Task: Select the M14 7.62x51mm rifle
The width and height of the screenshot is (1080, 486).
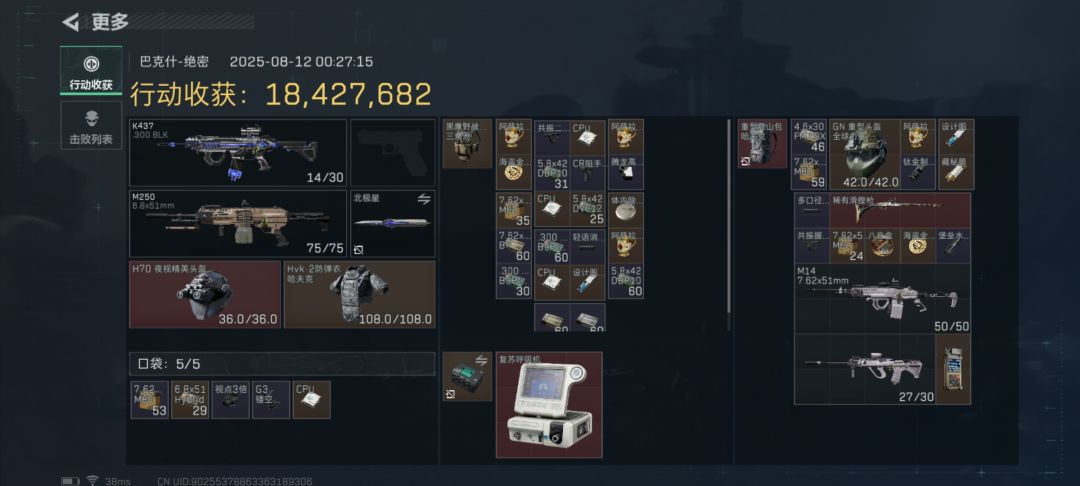Action: click(882, 299)
